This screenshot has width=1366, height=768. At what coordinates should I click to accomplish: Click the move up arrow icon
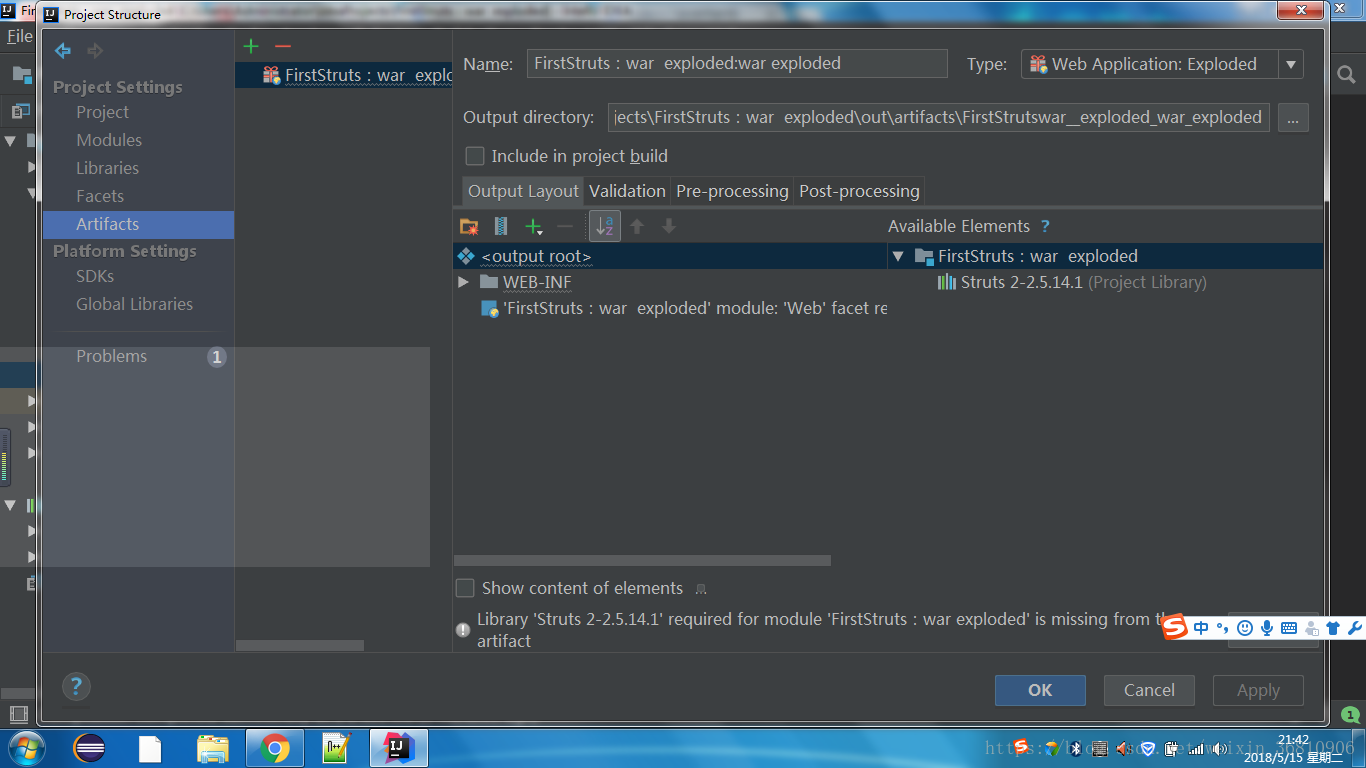pyautogui.click(x=637, y=226)
